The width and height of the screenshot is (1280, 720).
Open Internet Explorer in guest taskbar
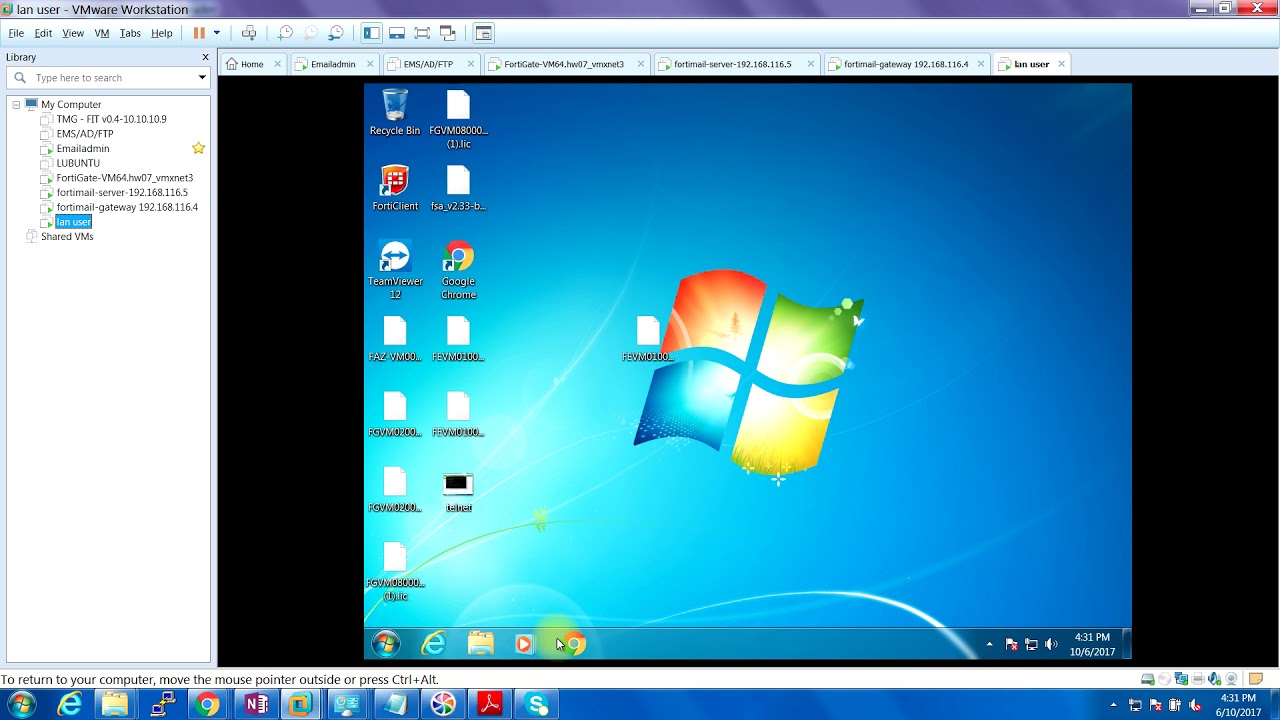click(433, 644)
